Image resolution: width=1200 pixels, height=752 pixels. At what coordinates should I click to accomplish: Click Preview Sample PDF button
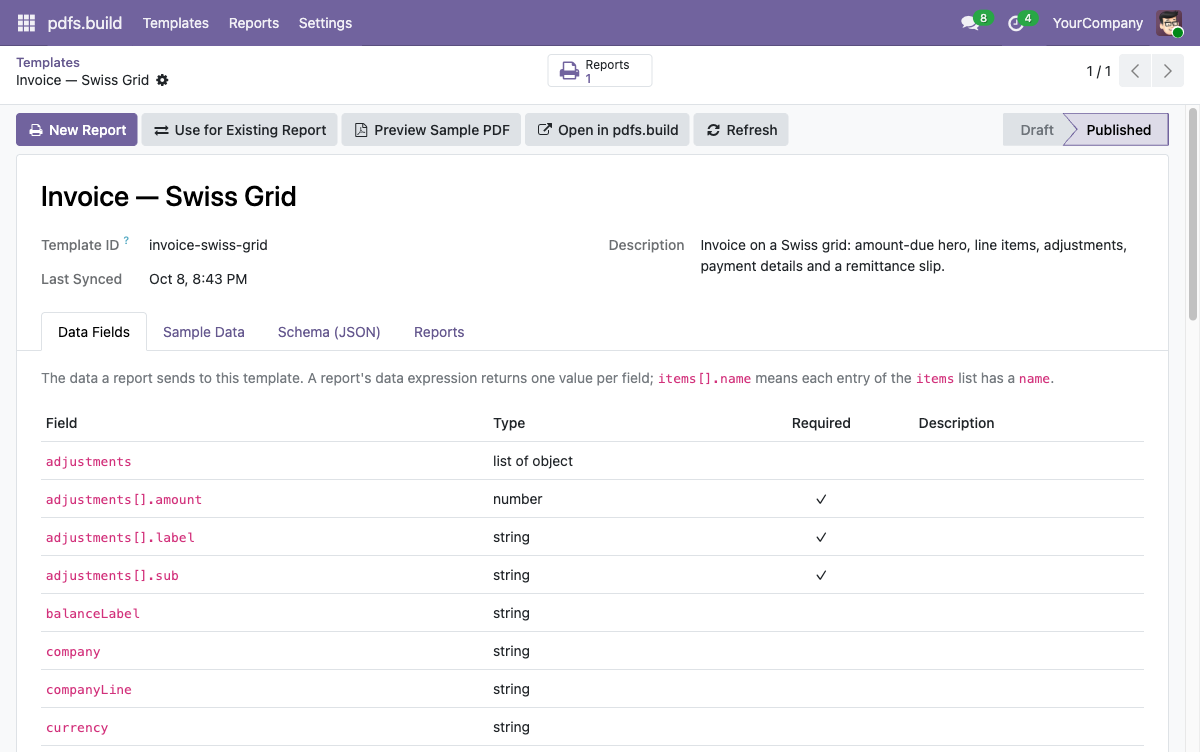point(432,130)
